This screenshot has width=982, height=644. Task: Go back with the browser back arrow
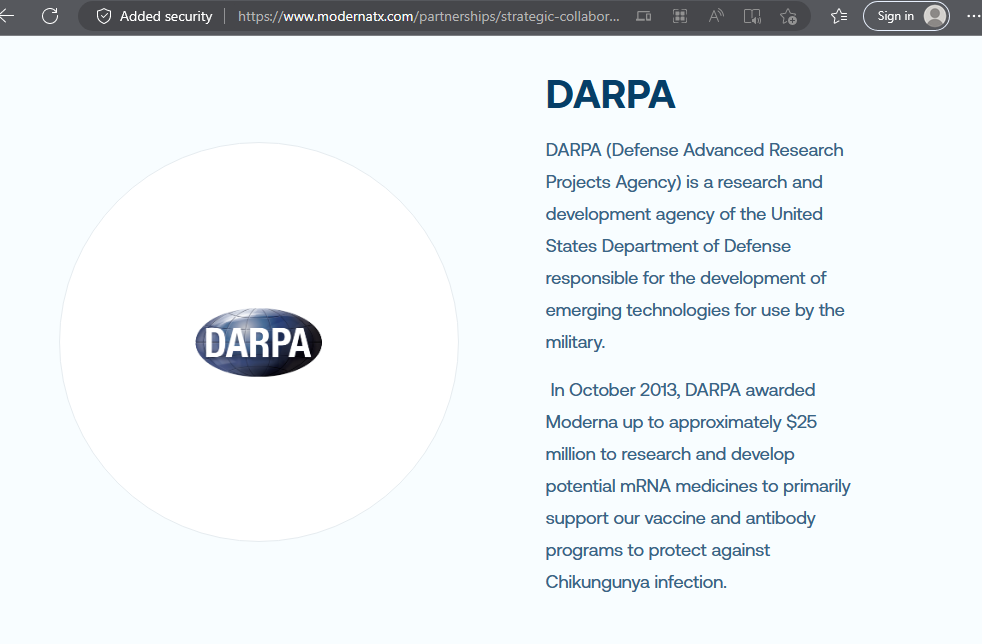[x=6, y=16]
